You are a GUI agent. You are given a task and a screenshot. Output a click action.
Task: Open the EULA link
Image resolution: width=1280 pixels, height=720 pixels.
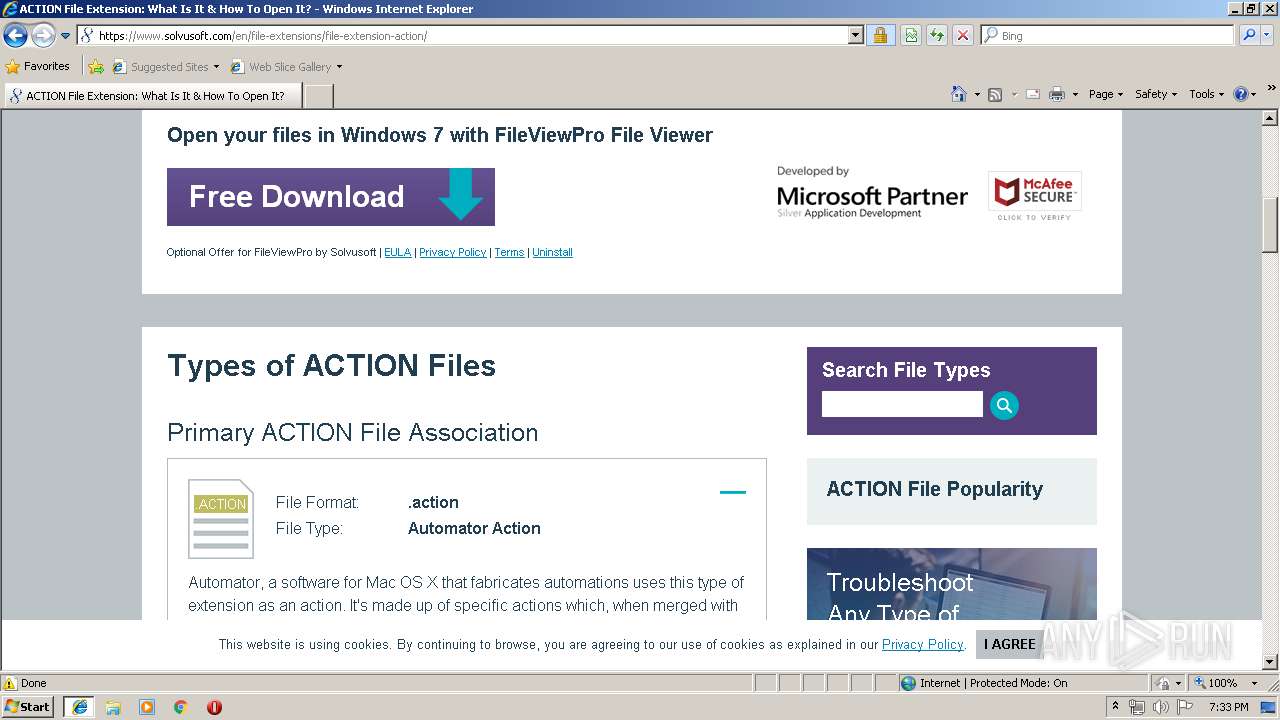tap(397, 252)
